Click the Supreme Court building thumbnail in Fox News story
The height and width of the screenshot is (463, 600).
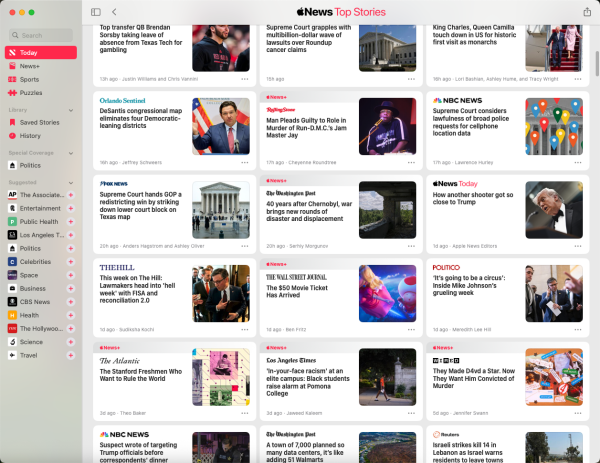221,210
